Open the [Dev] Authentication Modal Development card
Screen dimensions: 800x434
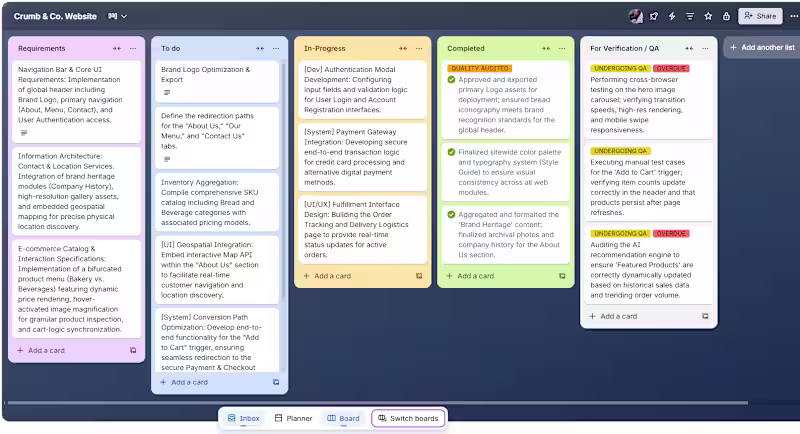tap(362, 89)
